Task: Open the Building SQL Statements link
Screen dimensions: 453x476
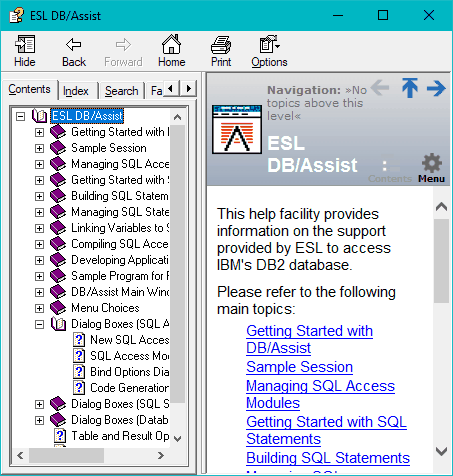Action: (x=328, y=458)
